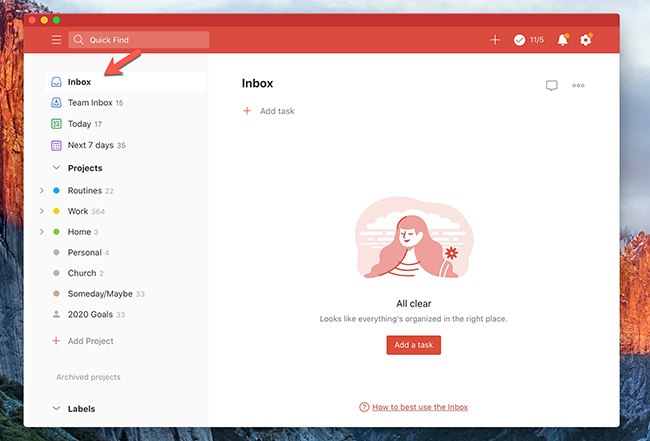Viewport: 650px width, 441px height.
Task: Open the three-dot more actions menu
Action: pyautogui.click(x=578, y=85)
